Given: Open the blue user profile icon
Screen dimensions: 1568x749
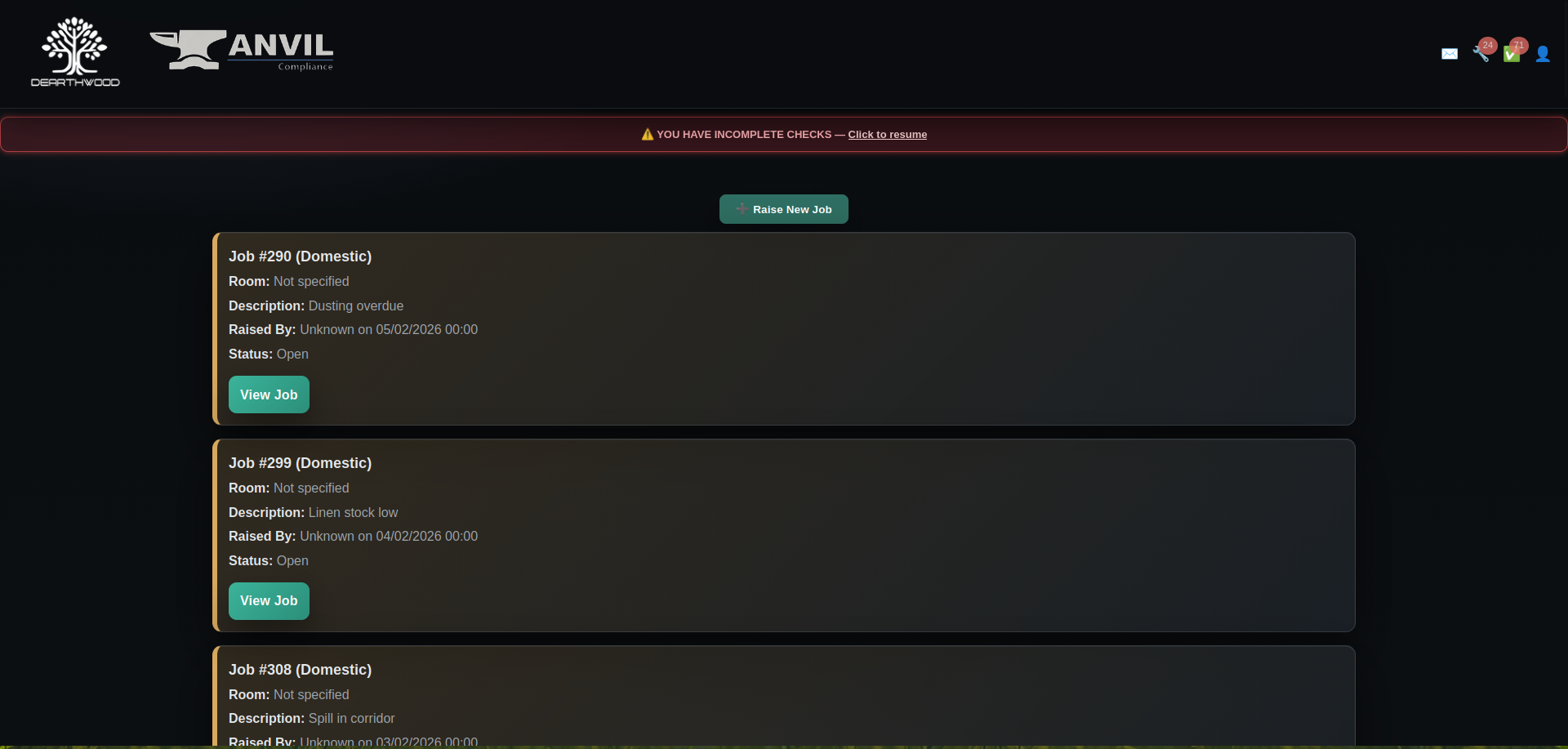Looking at the screenshot, I should click(x=1543, y=54).
